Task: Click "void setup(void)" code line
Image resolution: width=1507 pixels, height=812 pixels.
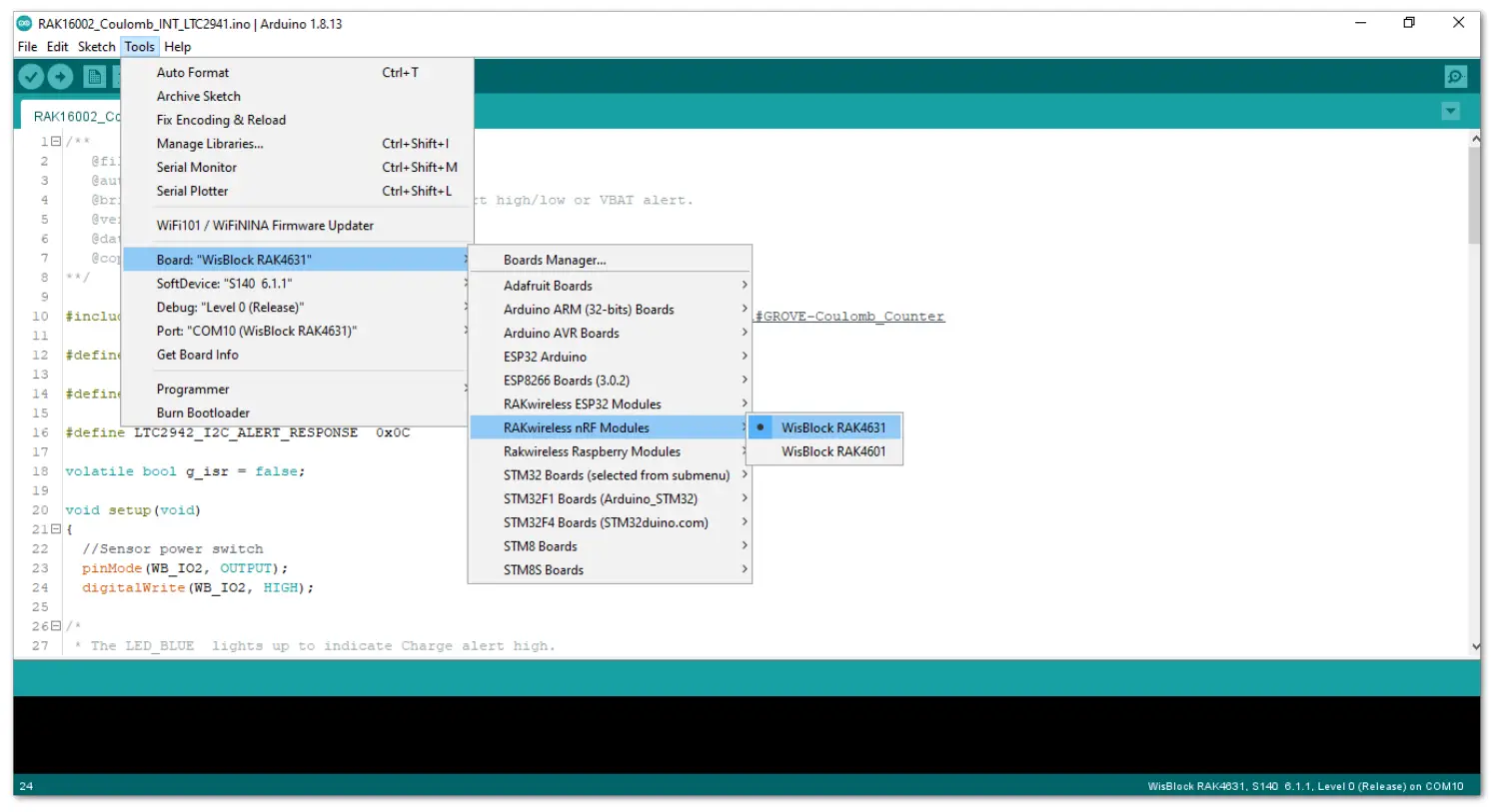Action: click(133, 510)
